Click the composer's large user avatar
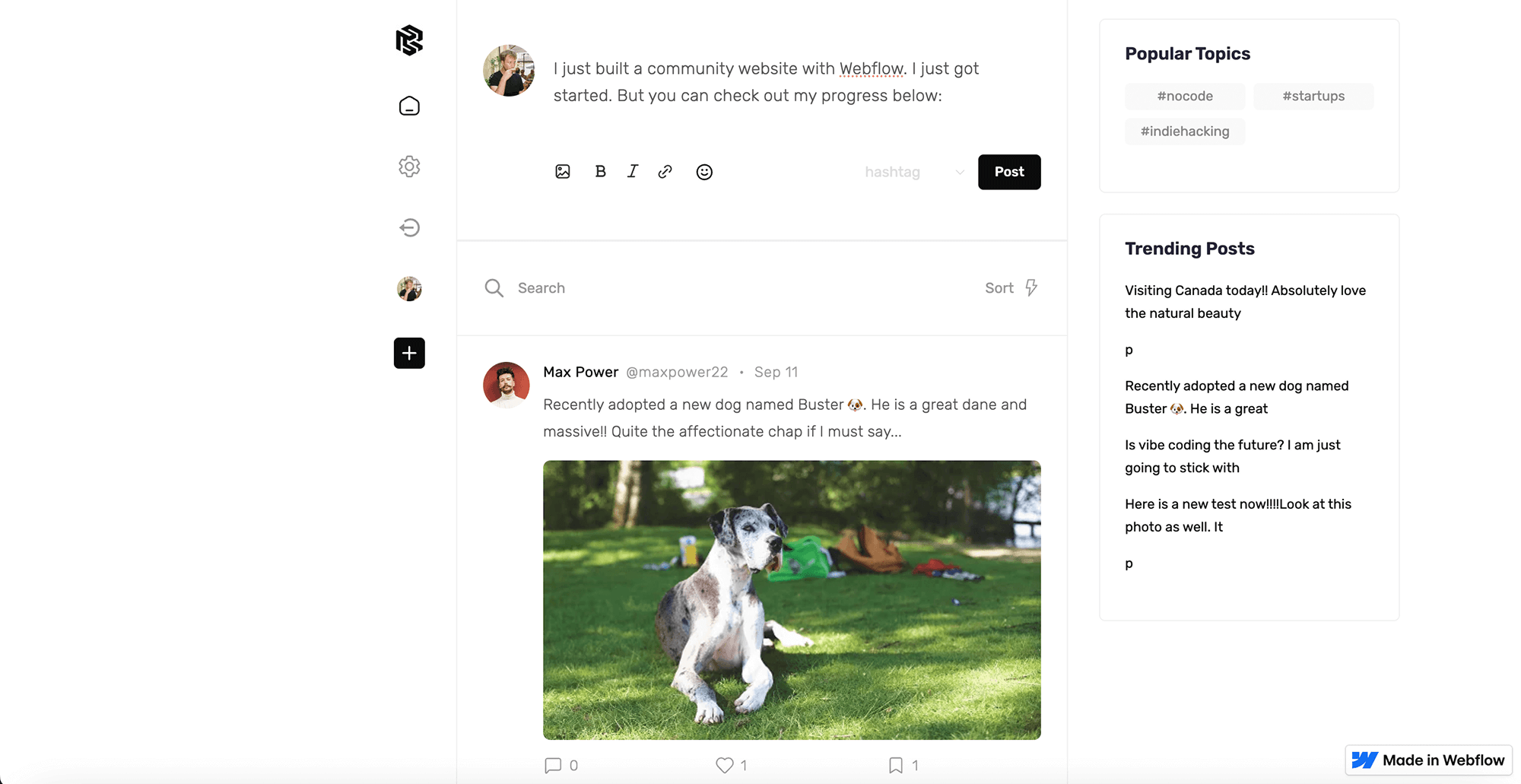The height and width of the screenshot is (784, 1521). 509,71
